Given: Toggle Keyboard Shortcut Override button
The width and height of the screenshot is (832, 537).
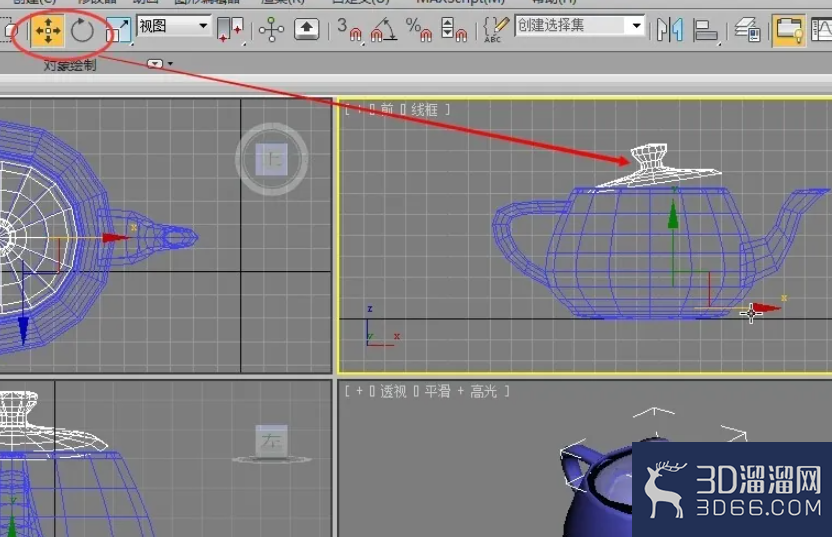Looking at the screenshot, I should click(x=307, y=29).
